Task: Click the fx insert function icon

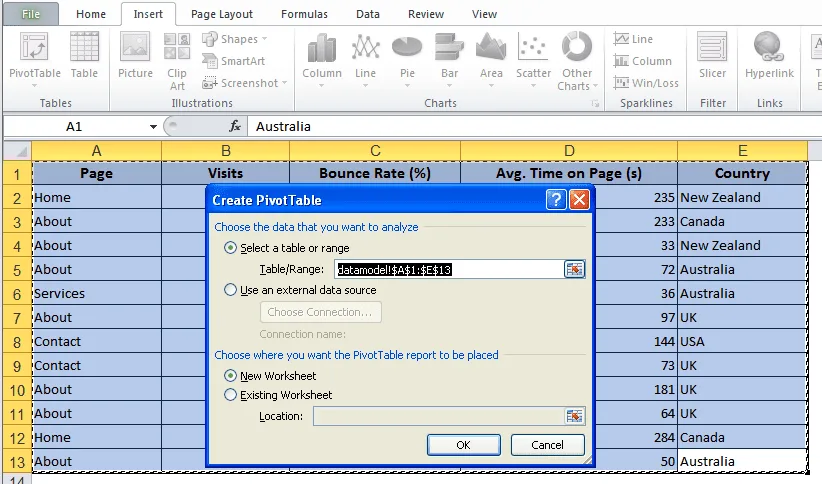Action: click(235, 126)
